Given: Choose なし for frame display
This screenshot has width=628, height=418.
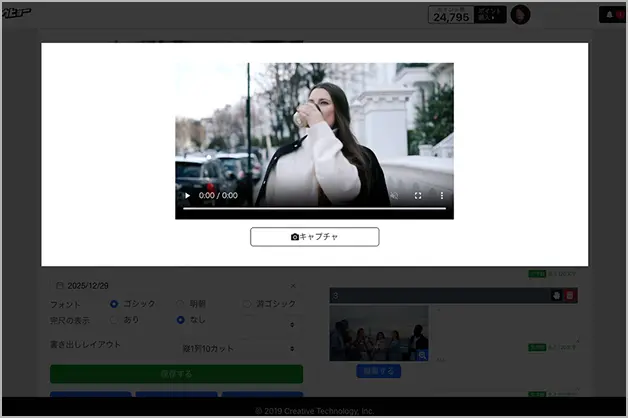Looking at the screenshot, I should [x=181, y=320].
